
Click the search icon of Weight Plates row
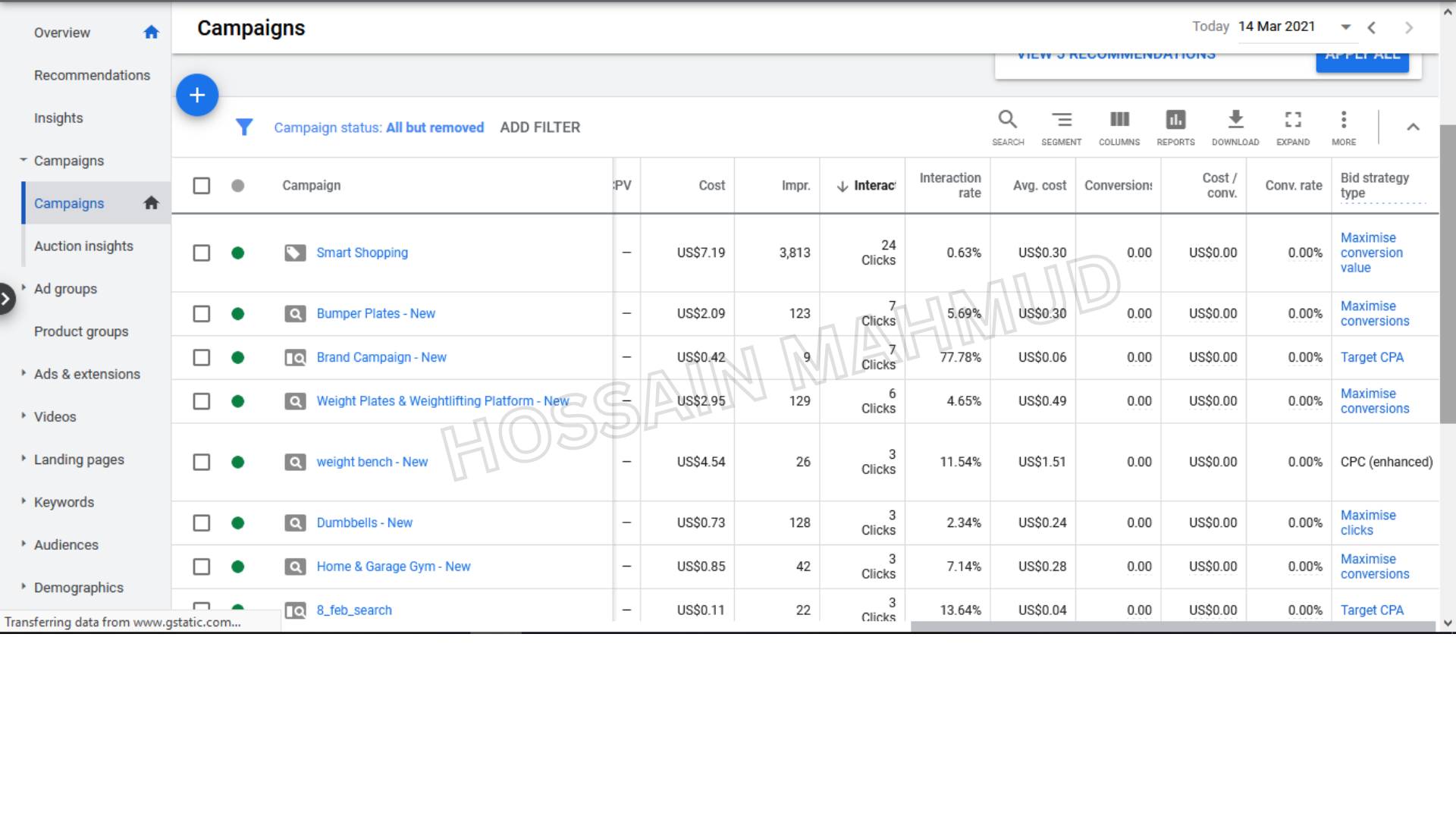295,401
